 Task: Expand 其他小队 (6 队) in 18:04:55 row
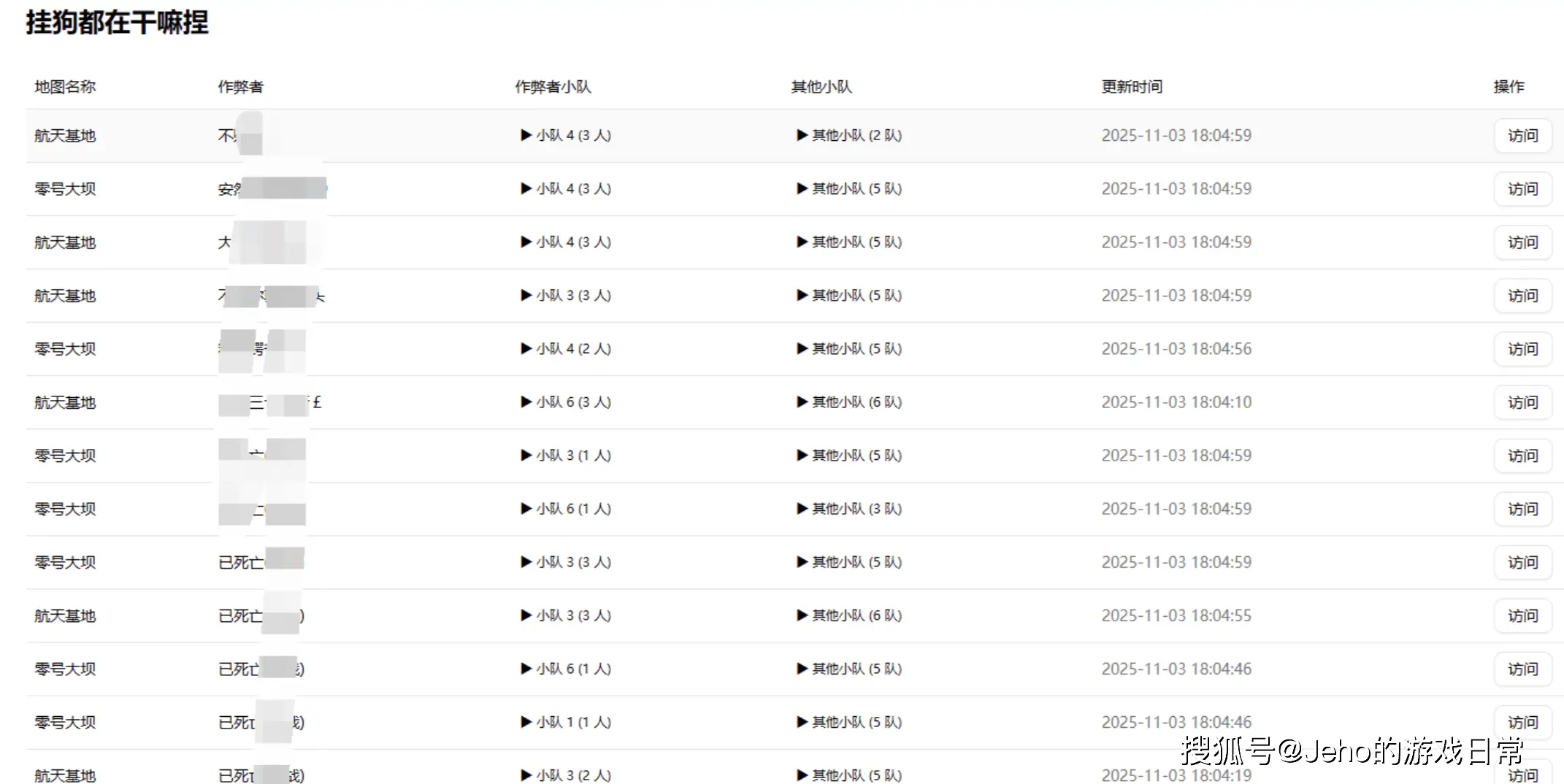point(849,615)
